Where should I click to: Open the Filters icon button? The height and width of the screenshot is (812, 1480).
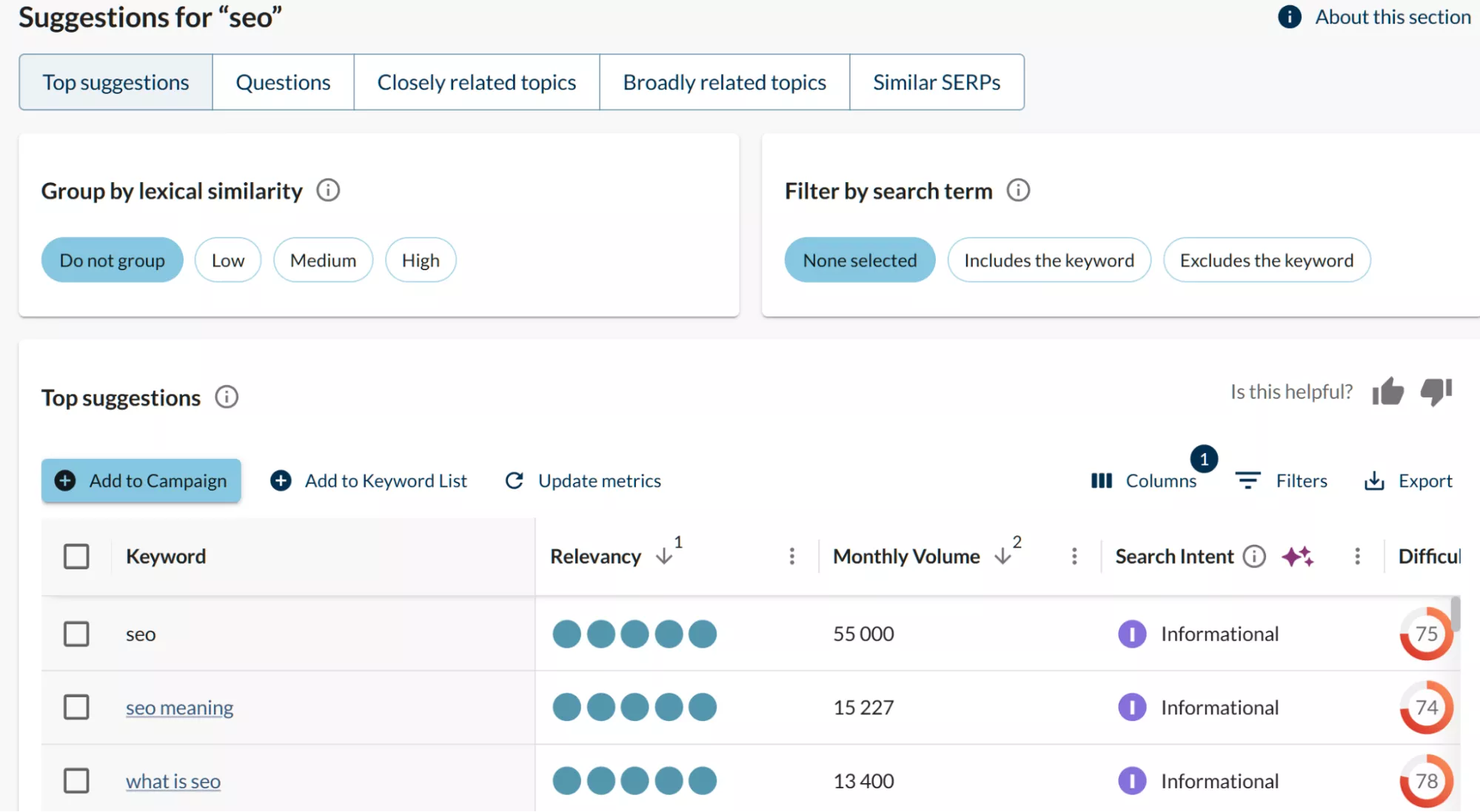pyautogui.click(x=1248, y=481)
